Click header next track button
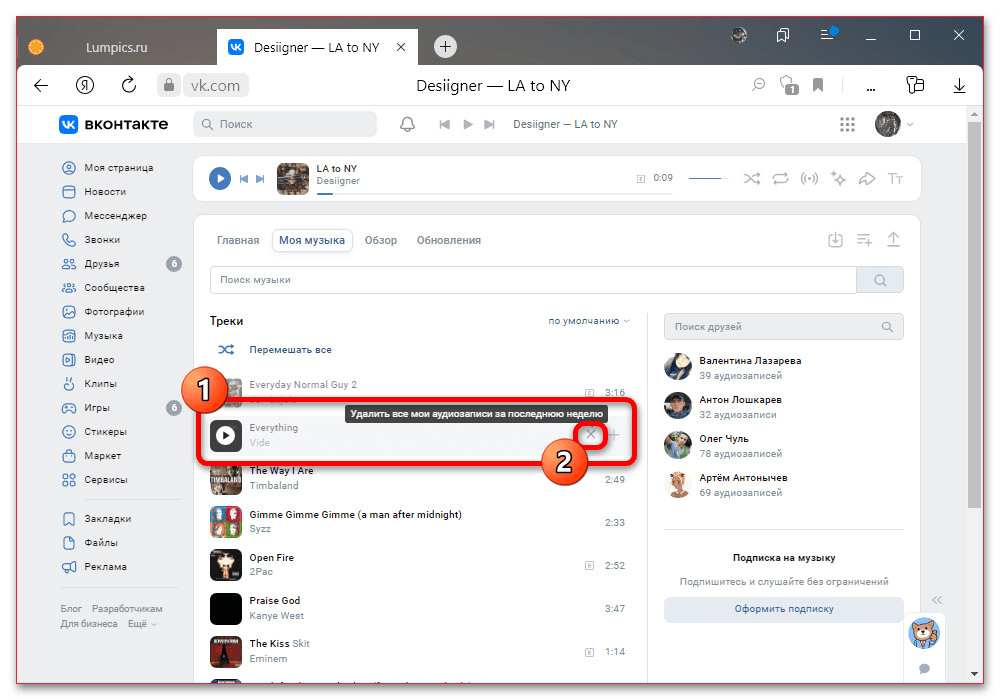 click(x=489, y=124)
